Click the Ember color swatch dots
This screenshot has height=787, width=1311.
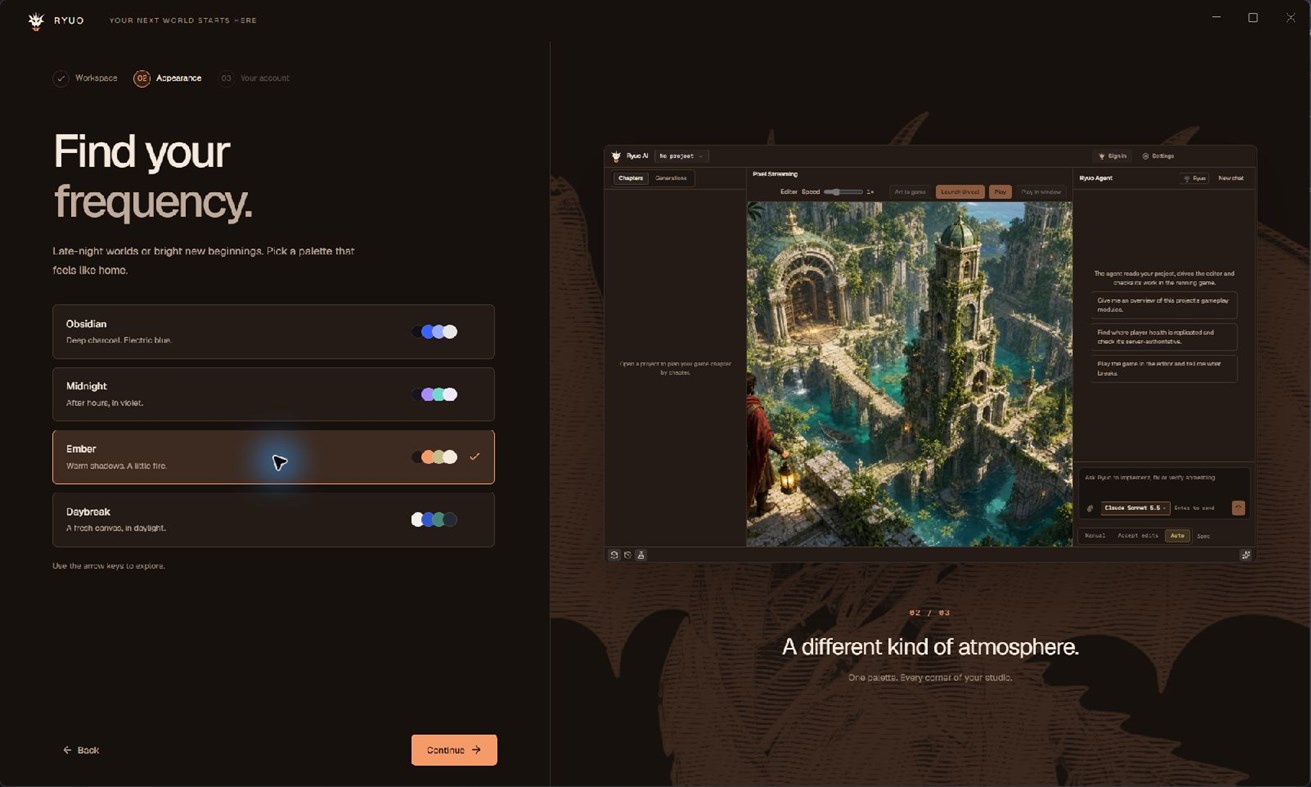[434, 457]
